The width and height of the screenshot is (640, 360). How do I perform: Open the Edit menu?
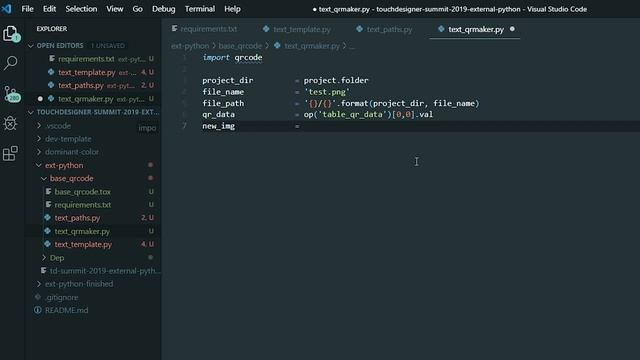pos(49,9)
